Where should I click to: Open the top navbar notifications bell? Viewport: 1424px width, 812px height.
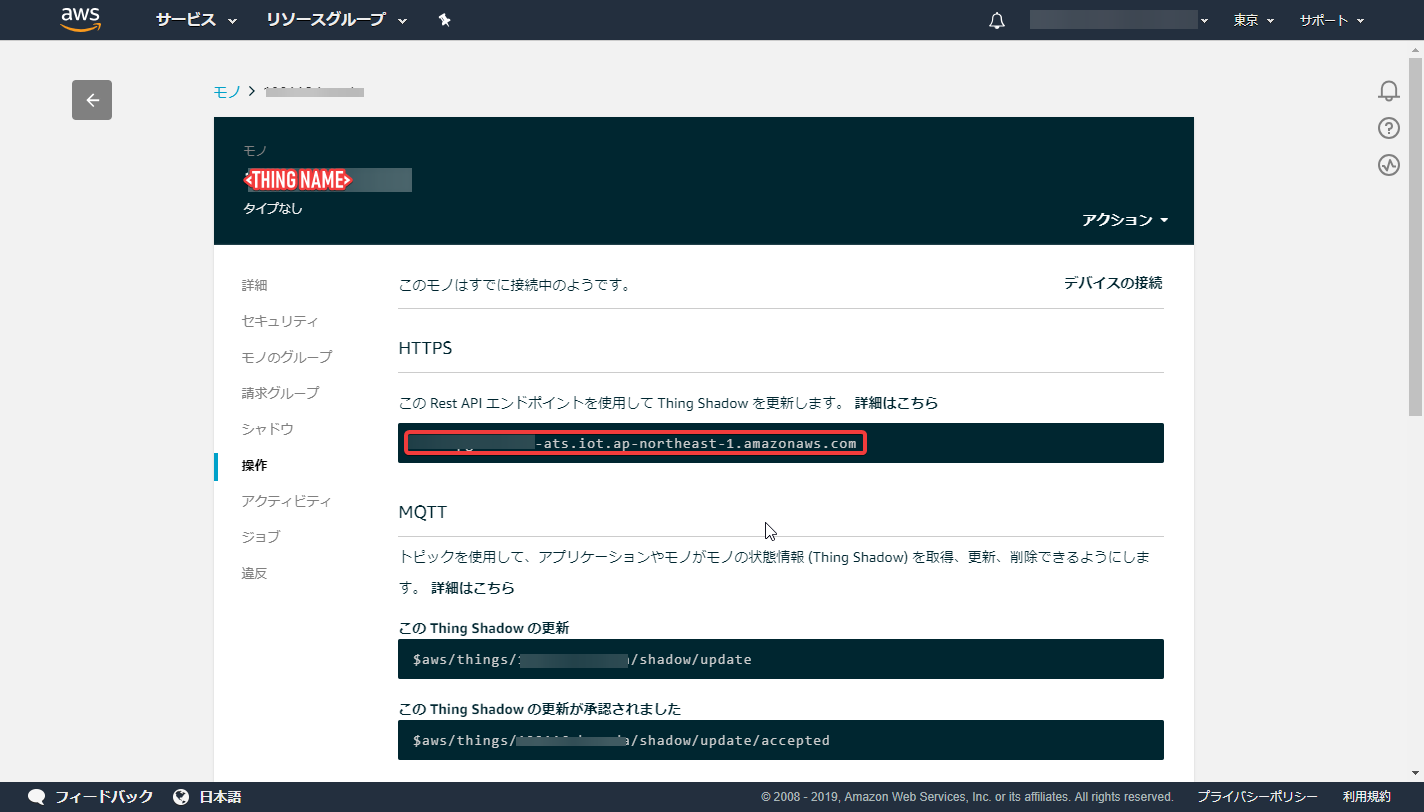tap(997, 20)
